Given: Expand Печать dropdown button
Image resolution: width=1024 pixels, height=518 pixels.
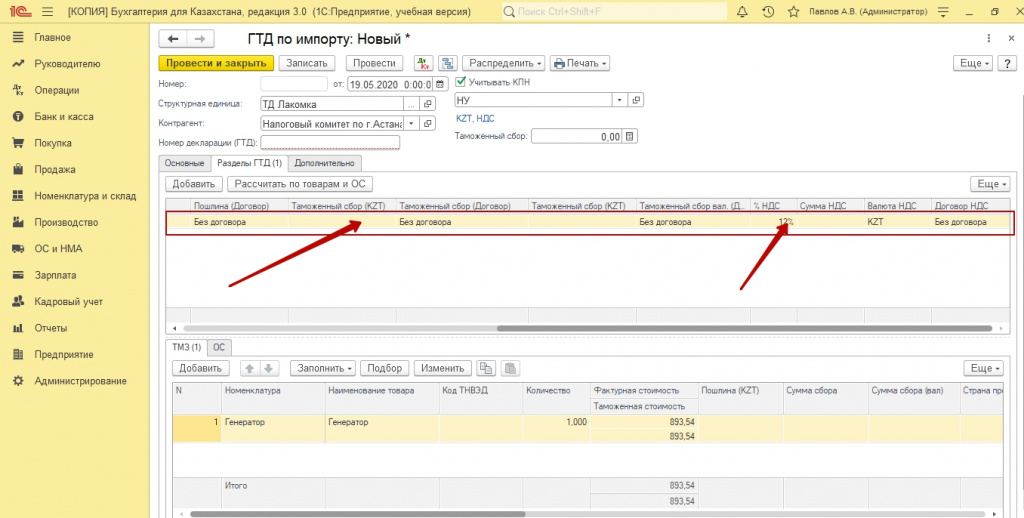Looking at the screenshot, I should pyautogui.click(x=580, y=63).
